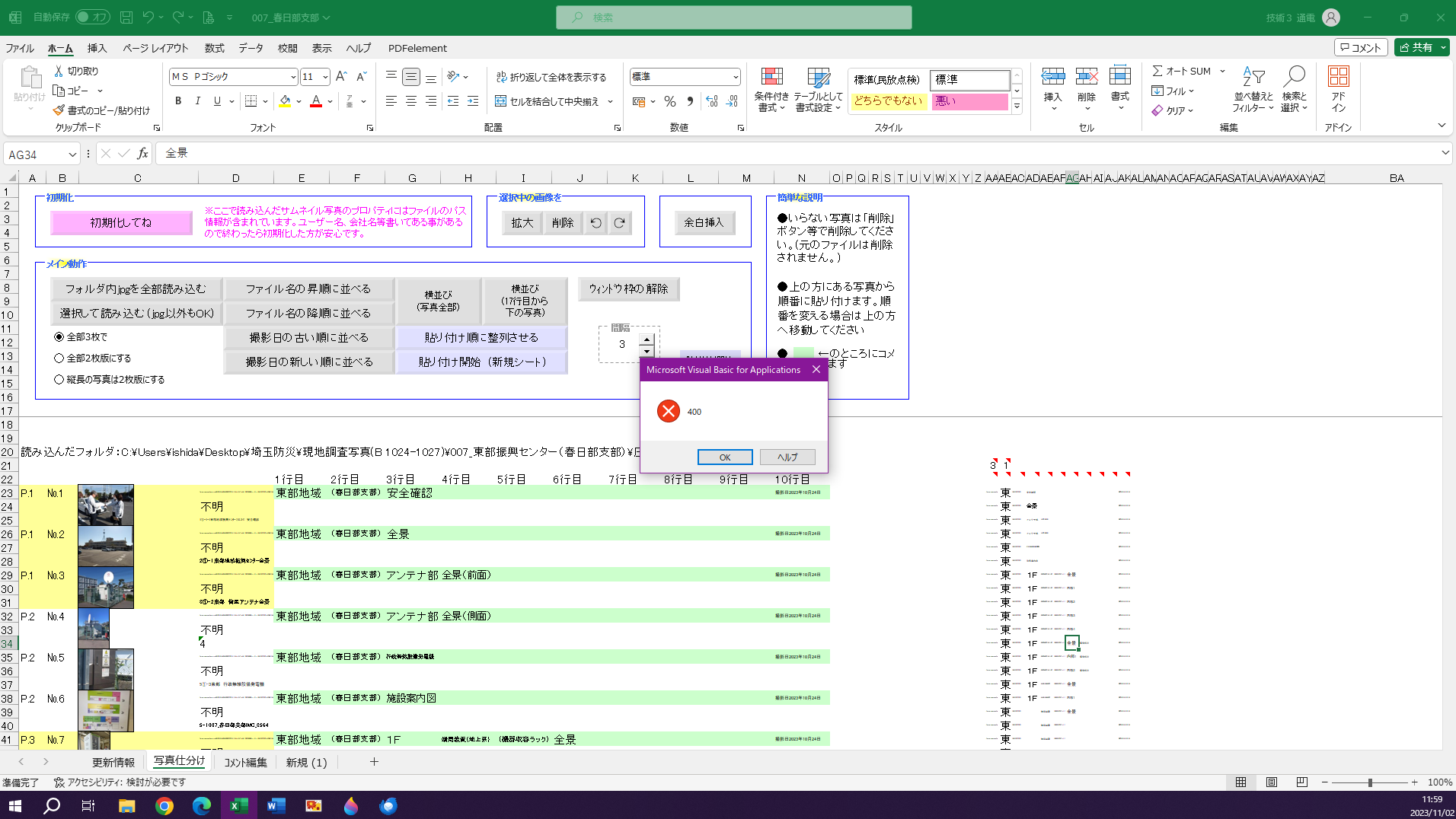Viewport: 1456px width, 819px height.
Task: Open the ページ レイアウト ribbon tab
Action: pyautogui.click(x=155, y=48)
